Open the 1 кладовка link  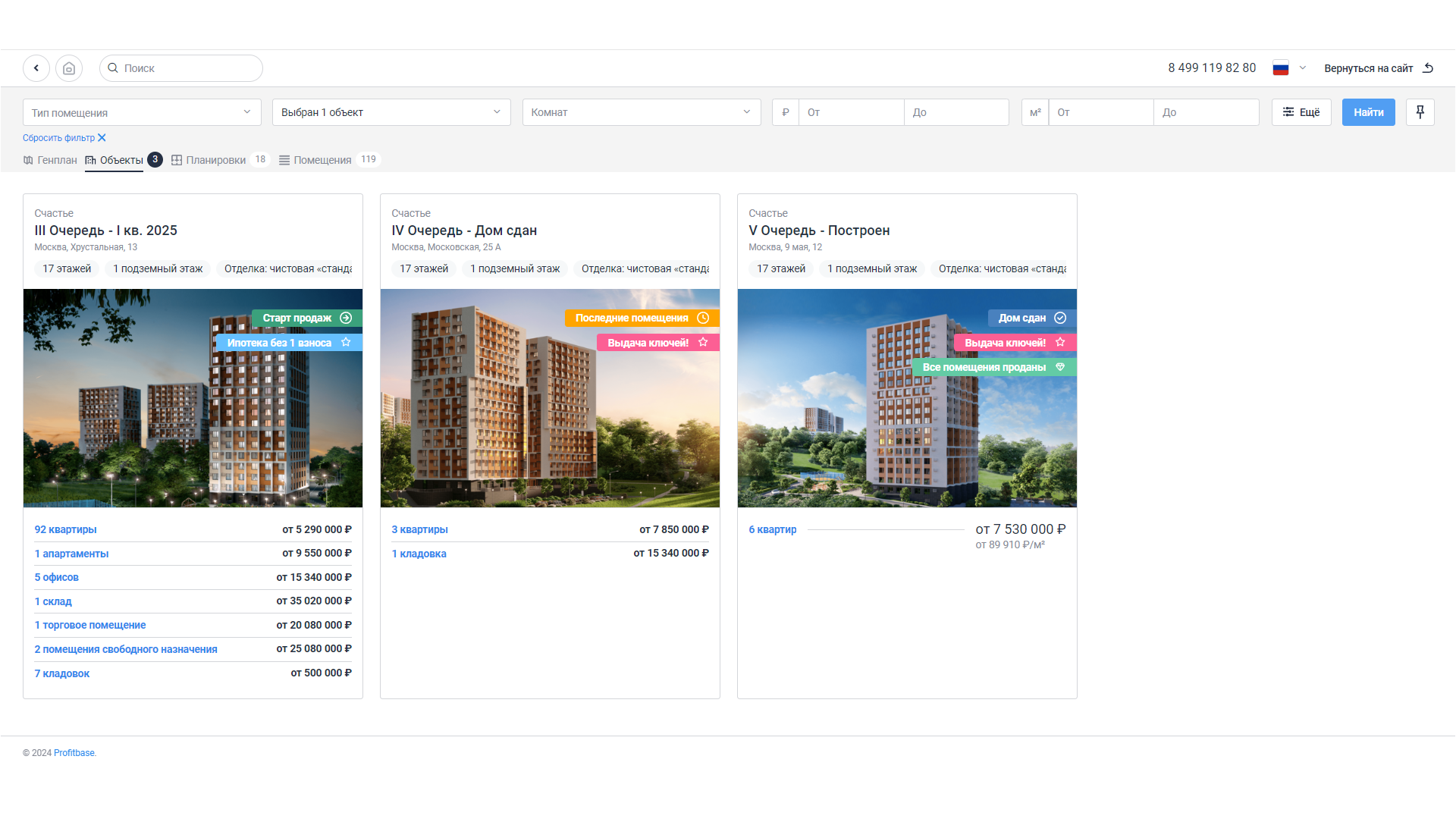(x=419, y=554)
